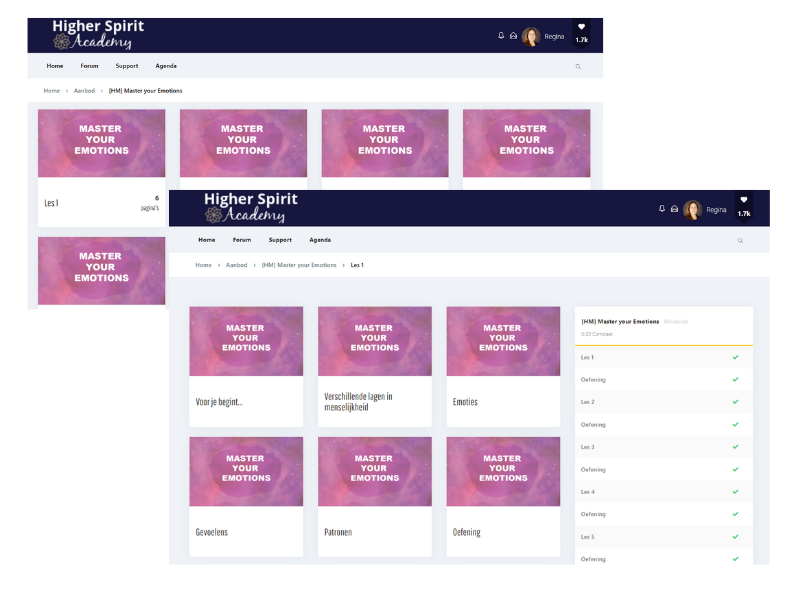800x600 pixels.
Task: Open the Gevoelens lesson card thumbnail
Action: (246, 471)
